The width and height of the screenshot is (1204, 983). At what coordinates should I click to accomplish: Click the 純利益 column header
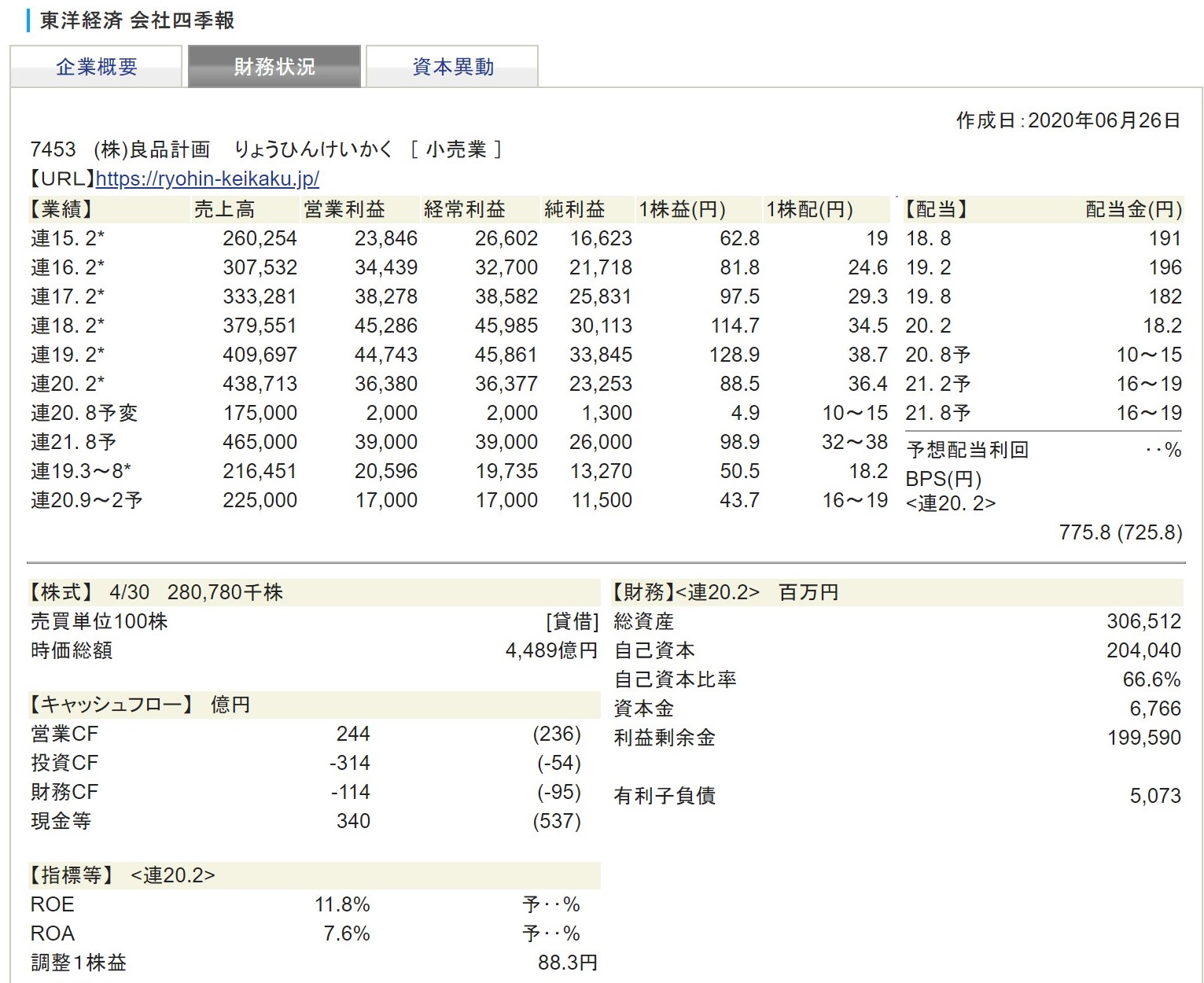pos(575,209)
